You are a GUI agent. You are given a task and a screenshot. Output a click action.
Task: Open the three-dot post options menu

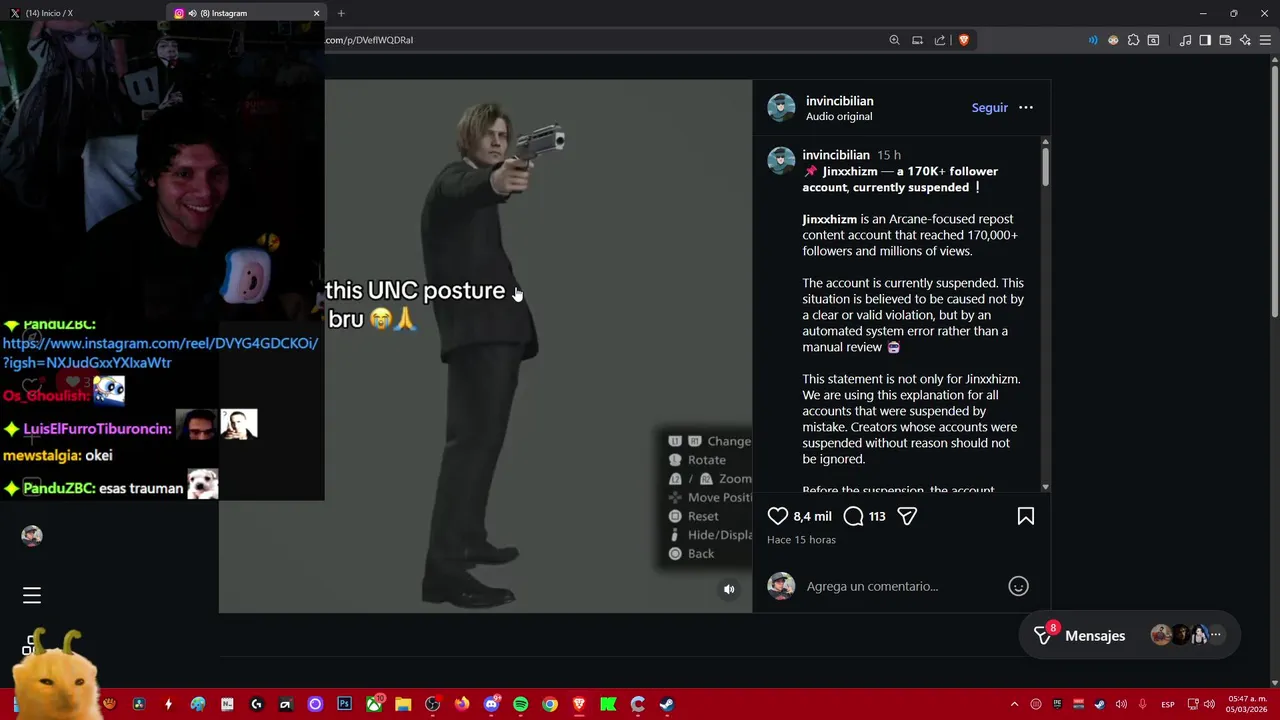tap(1026, 107)
